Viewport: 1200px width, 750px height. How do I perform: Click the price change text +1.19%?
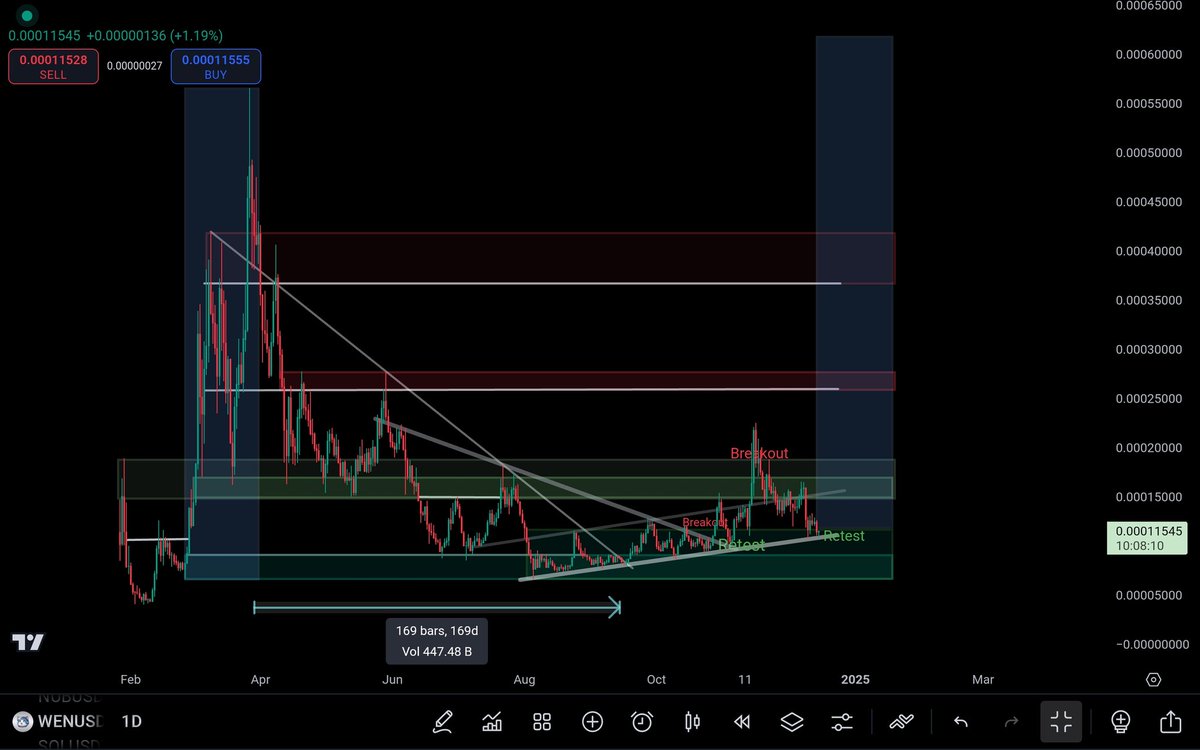coord(195,35)
